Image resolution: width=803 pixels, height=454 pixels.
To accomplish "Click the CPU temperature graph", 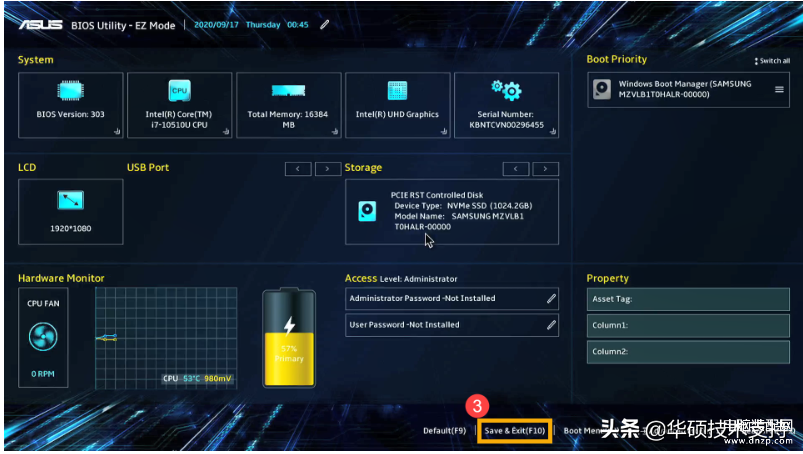I will tap(166, 338).
